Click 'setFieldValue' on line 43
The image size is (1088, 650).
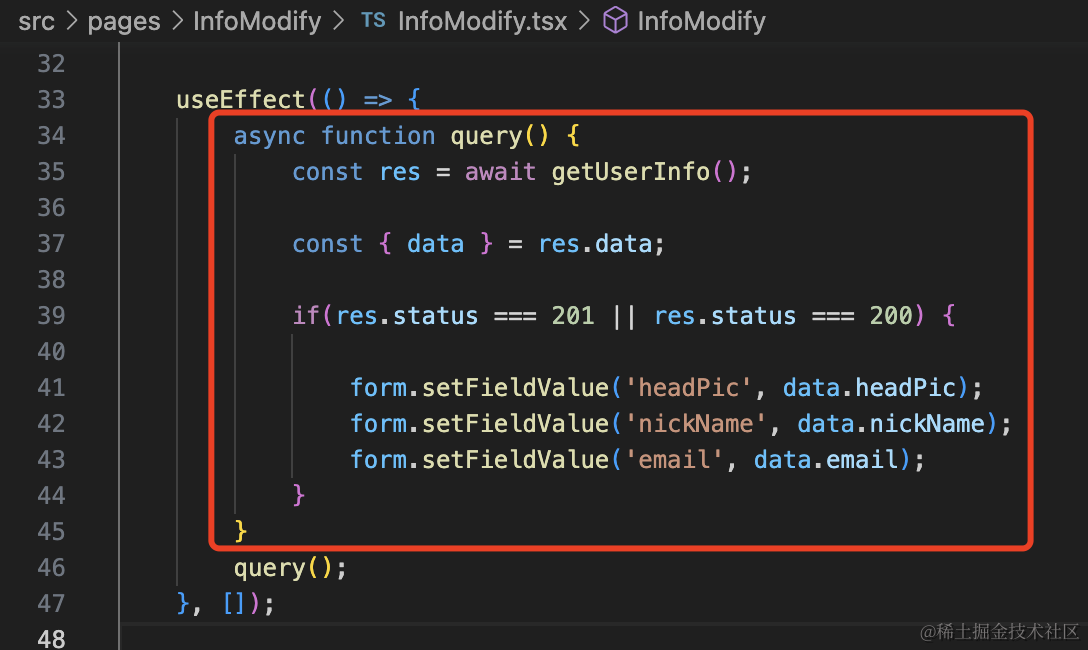(x=515, y=460)
